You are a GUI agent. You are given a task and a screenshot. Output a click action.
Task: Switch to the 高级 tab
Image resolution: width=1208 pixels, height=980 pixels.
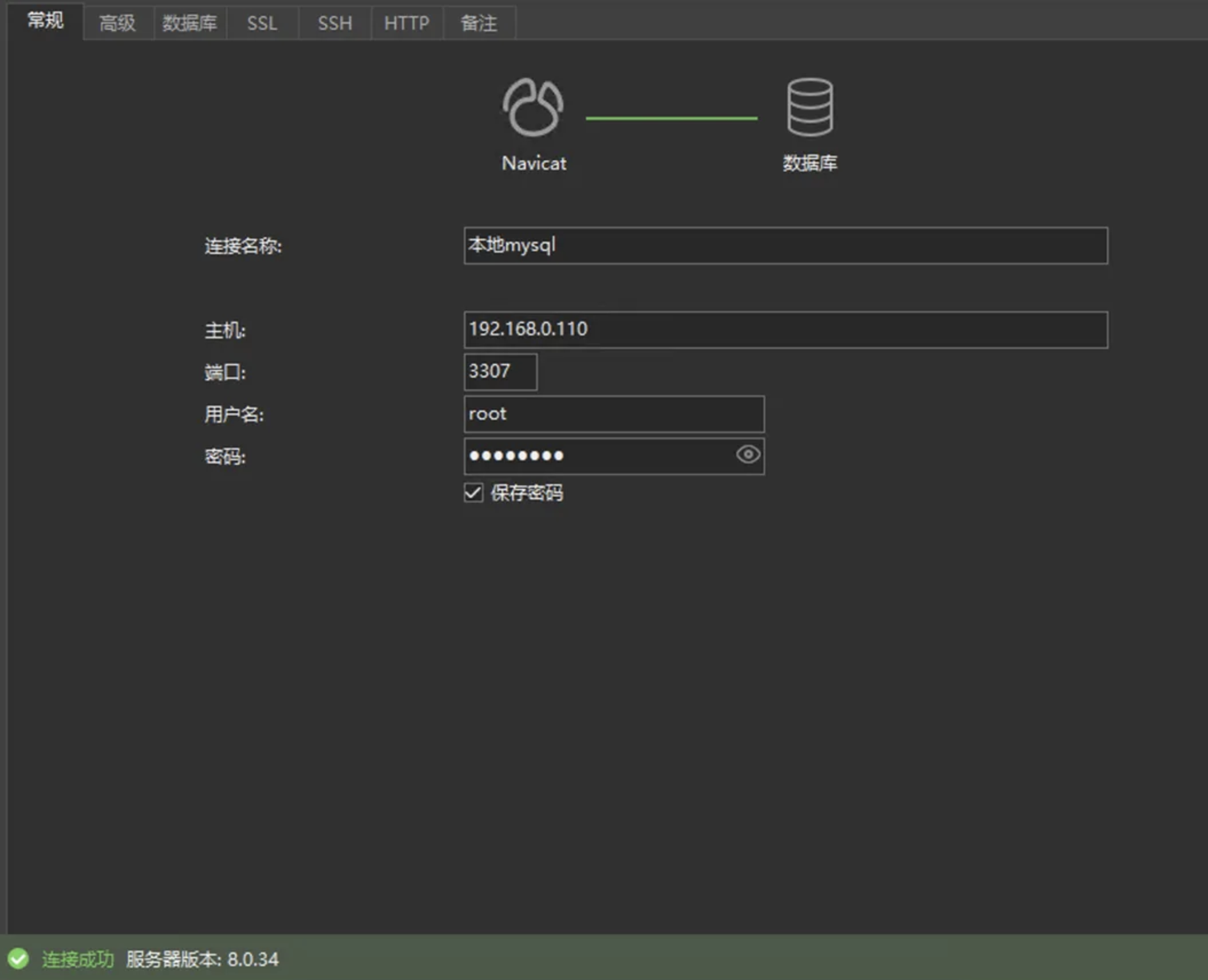pos(117,23)
